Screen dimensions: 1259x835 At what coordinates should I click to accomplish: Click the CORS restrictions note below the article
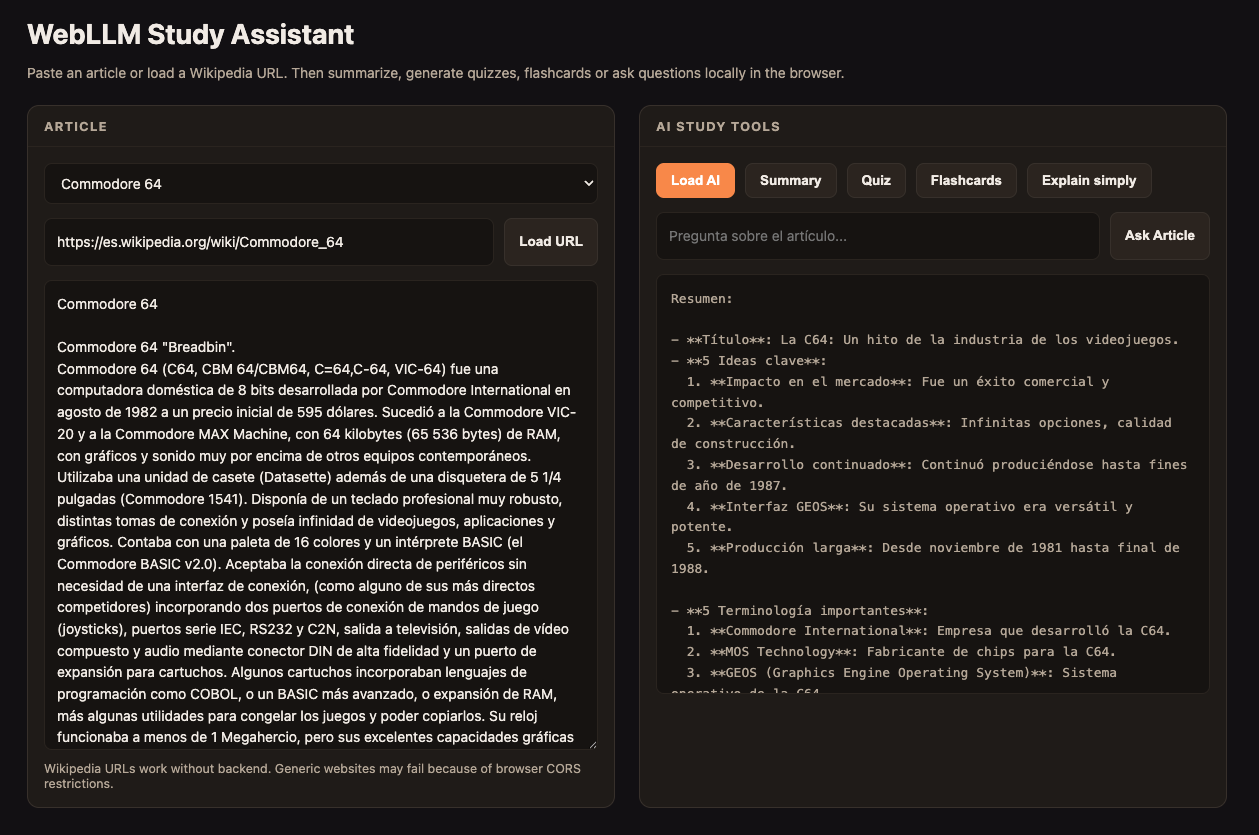[312, 776]
